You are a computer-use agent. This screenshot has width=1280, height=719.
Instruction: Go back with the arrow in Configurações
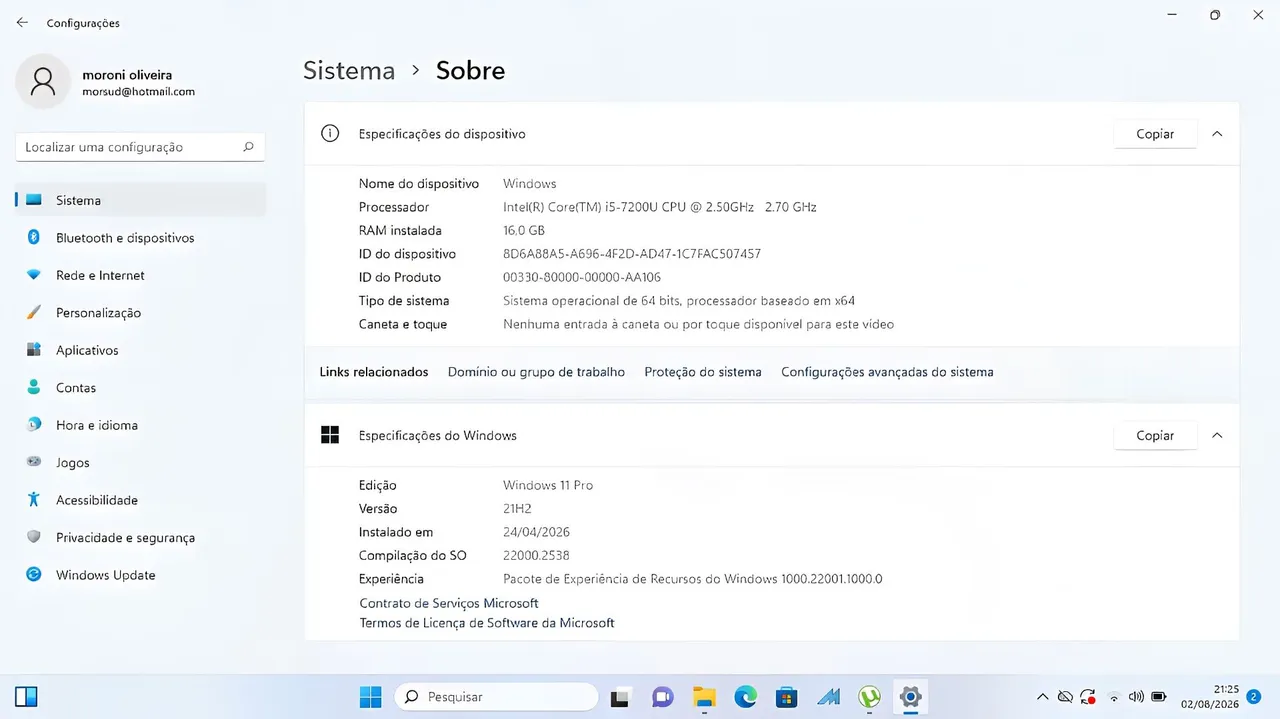click(23, 22)
